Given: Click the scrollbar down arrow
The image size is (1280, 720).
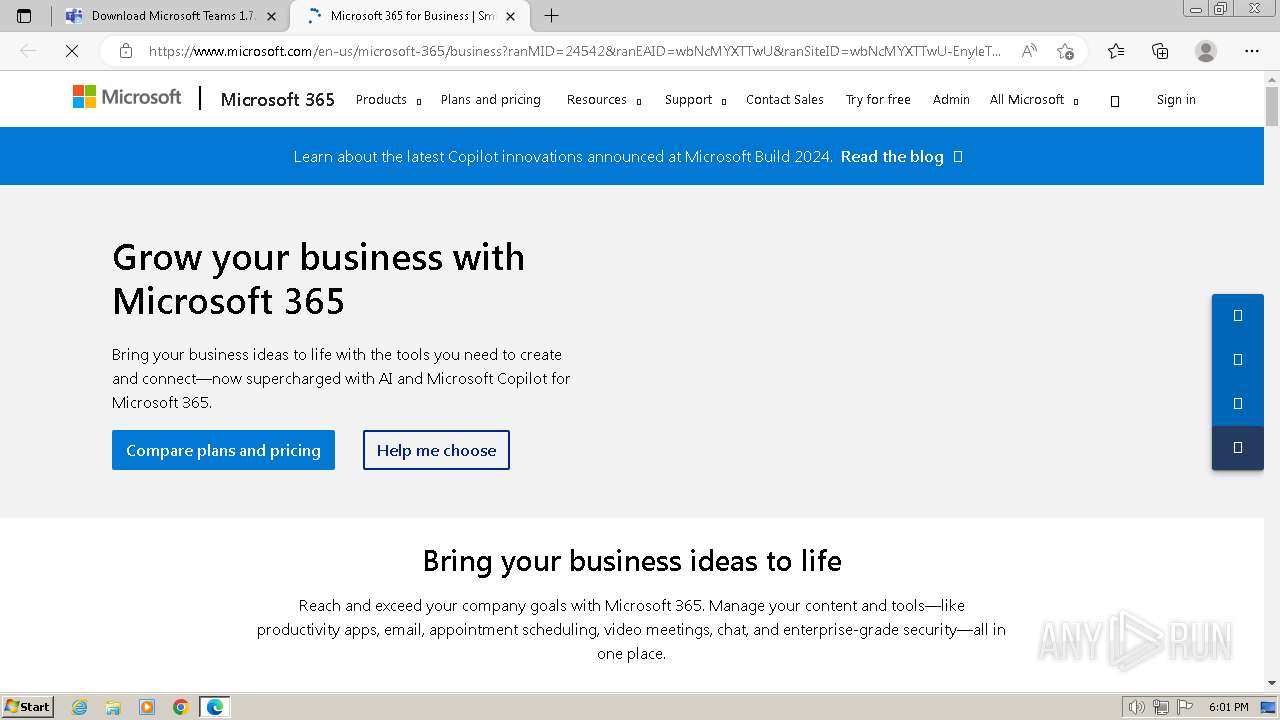Looking at the screenshot, I should 1272,683.
